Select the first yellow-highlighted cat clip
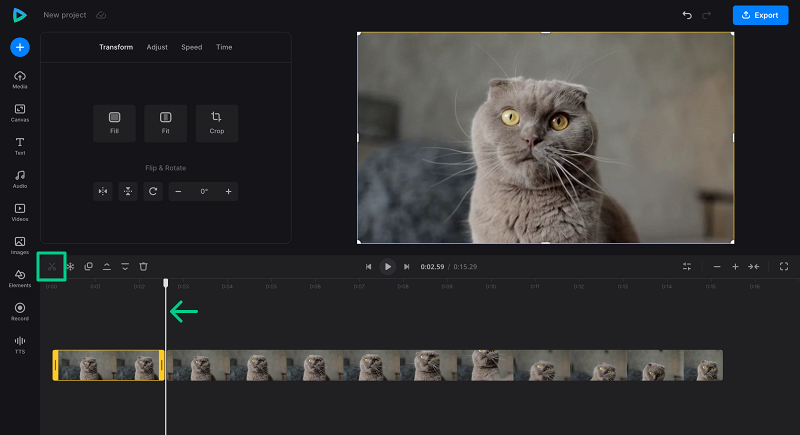The height and width of the screenshot is (435, 800). tap(109, 365)
